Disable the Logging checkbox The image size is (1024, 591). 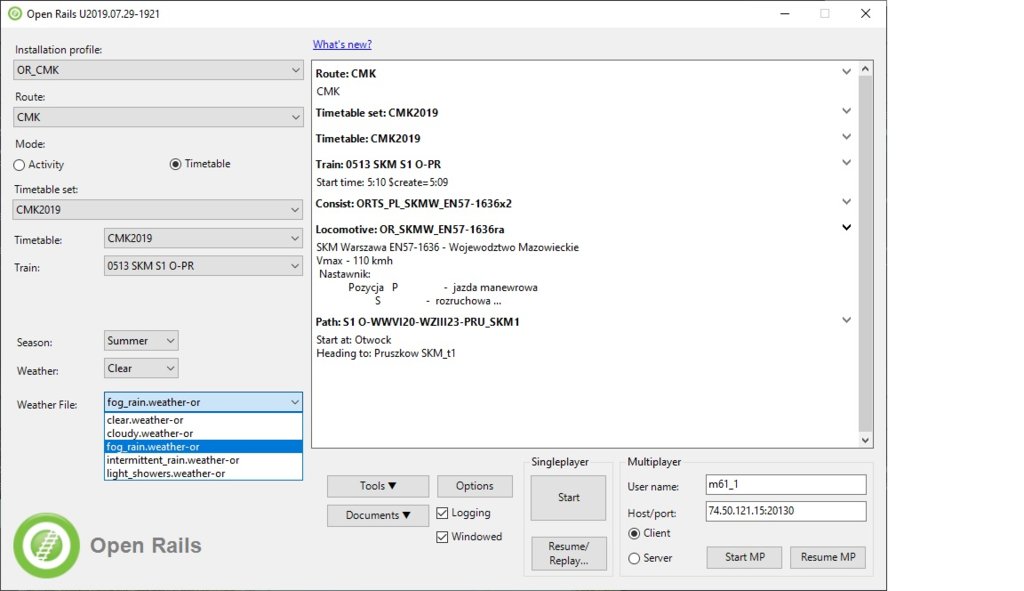pyautogui.click(x=443, y=513)
